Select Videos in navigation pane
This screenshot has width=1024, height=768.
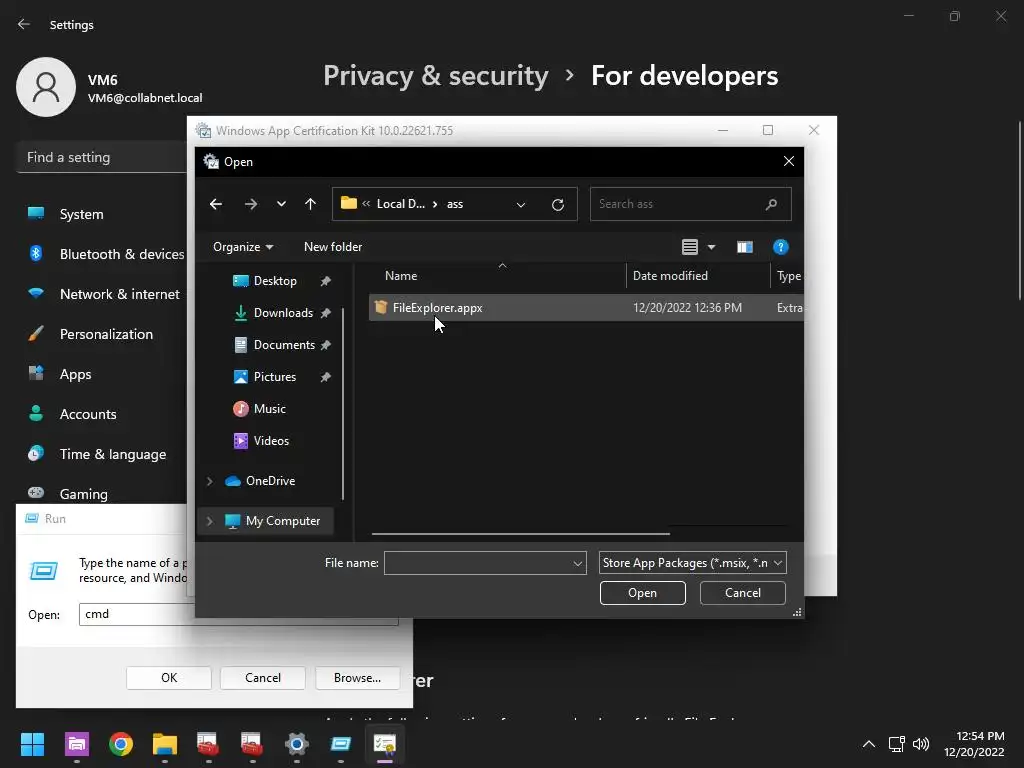point(271,441)
